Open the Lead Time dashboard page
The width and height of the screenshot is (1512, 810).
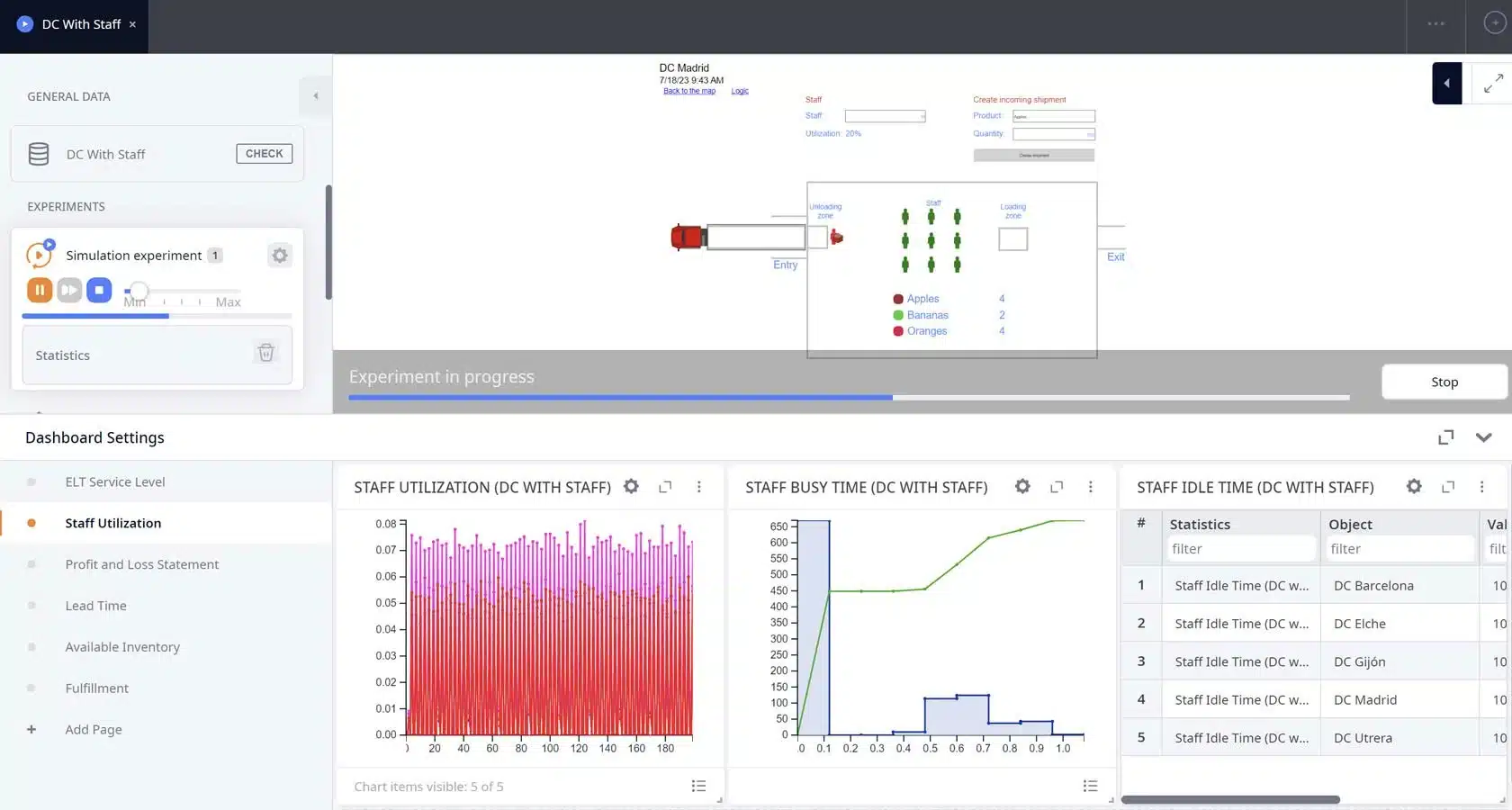tap(95, 606)
